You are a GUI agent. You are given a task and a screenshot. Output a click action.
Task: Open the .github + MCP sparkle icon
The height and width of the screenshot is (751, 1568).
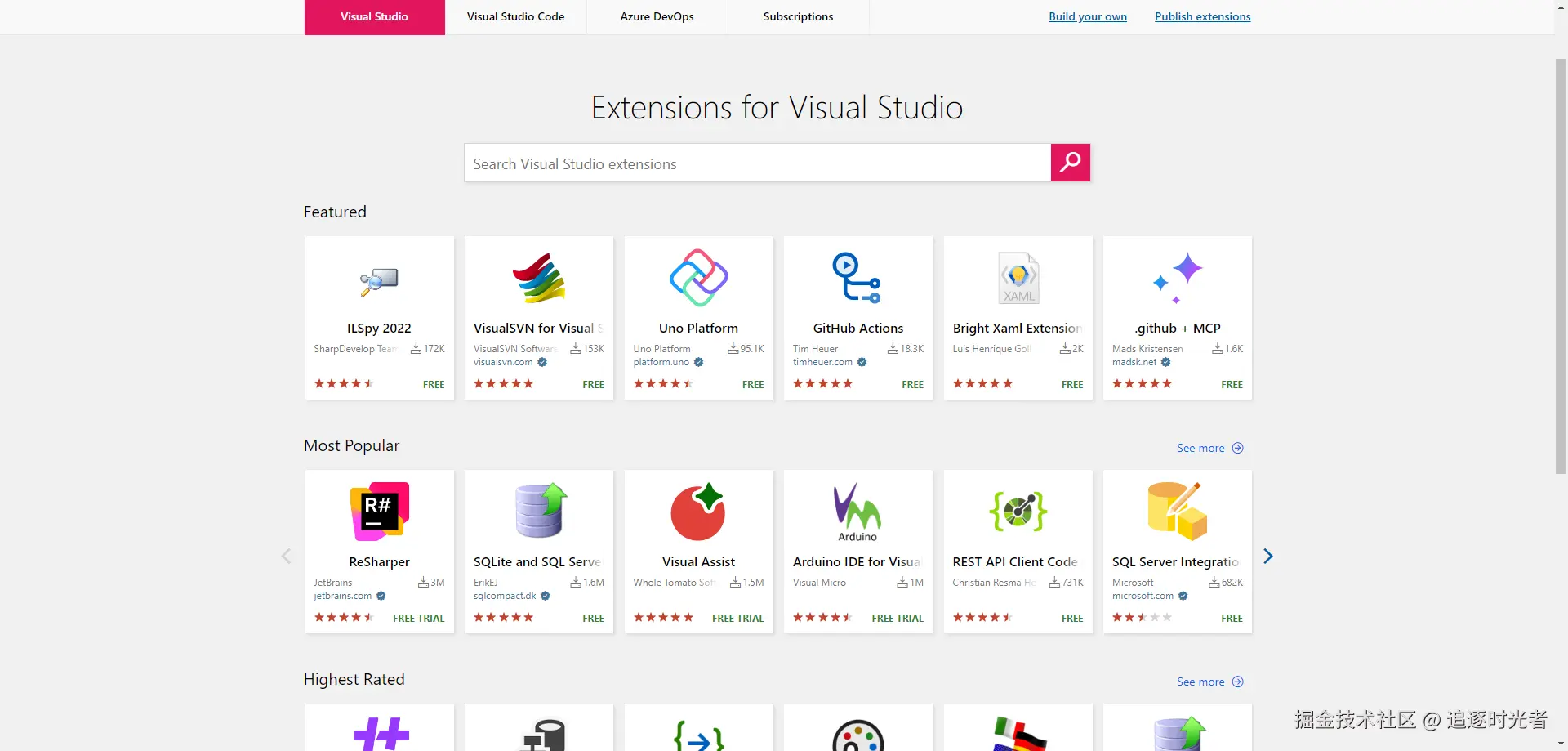(1177, 278)
